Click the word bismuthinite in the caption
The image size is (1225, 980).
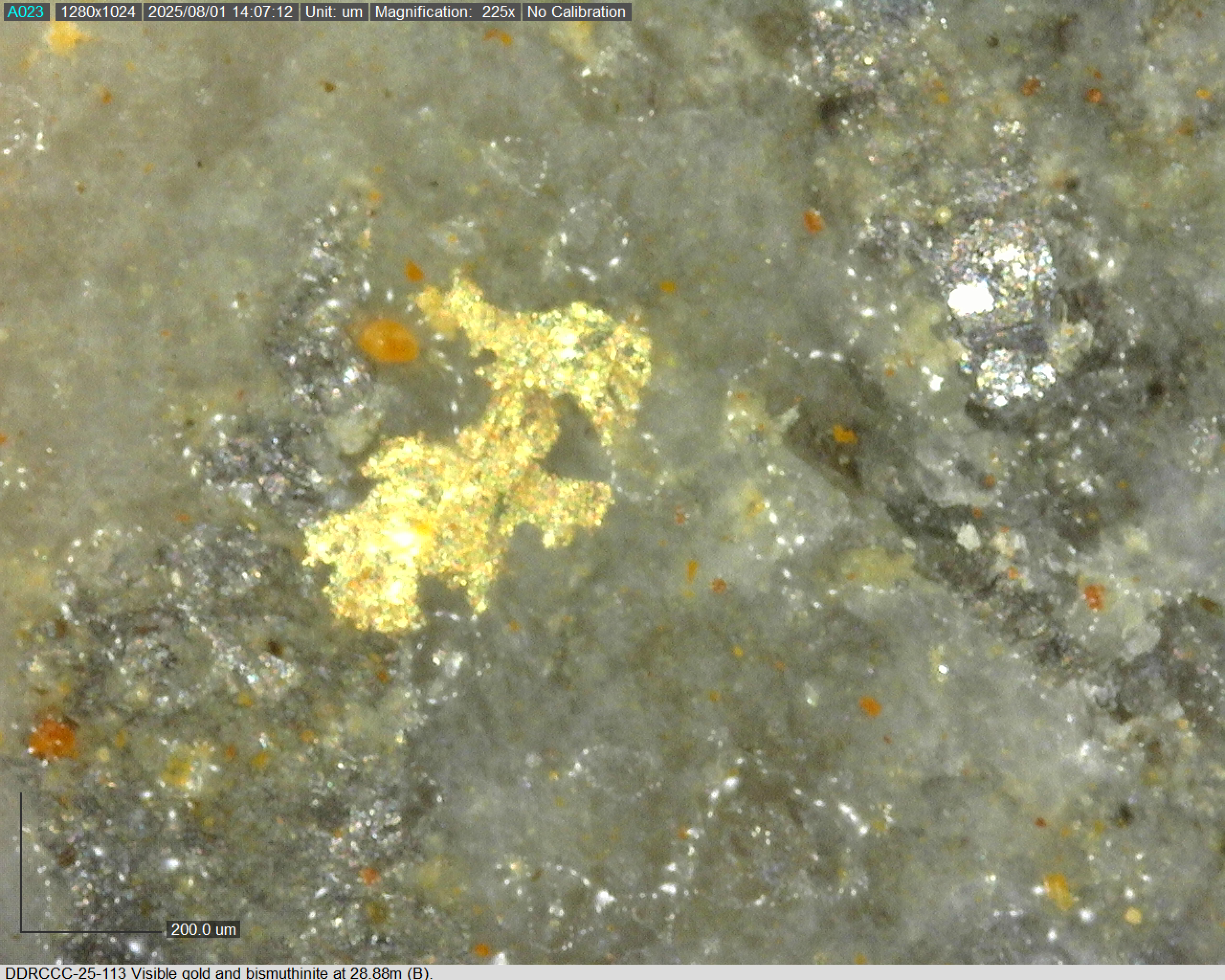click(x=287, y=973)
